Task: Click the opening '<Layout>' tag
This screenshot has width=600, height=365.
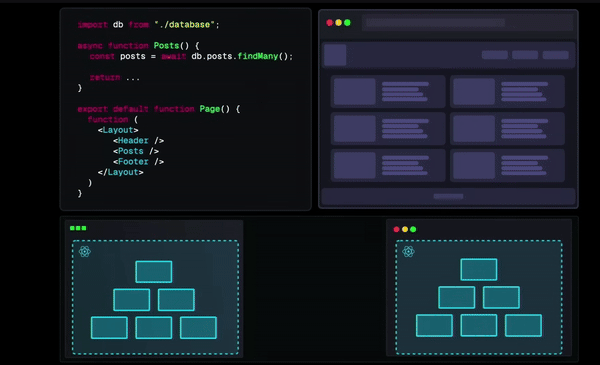Action: pyautogui.click(x=118, y=130)
